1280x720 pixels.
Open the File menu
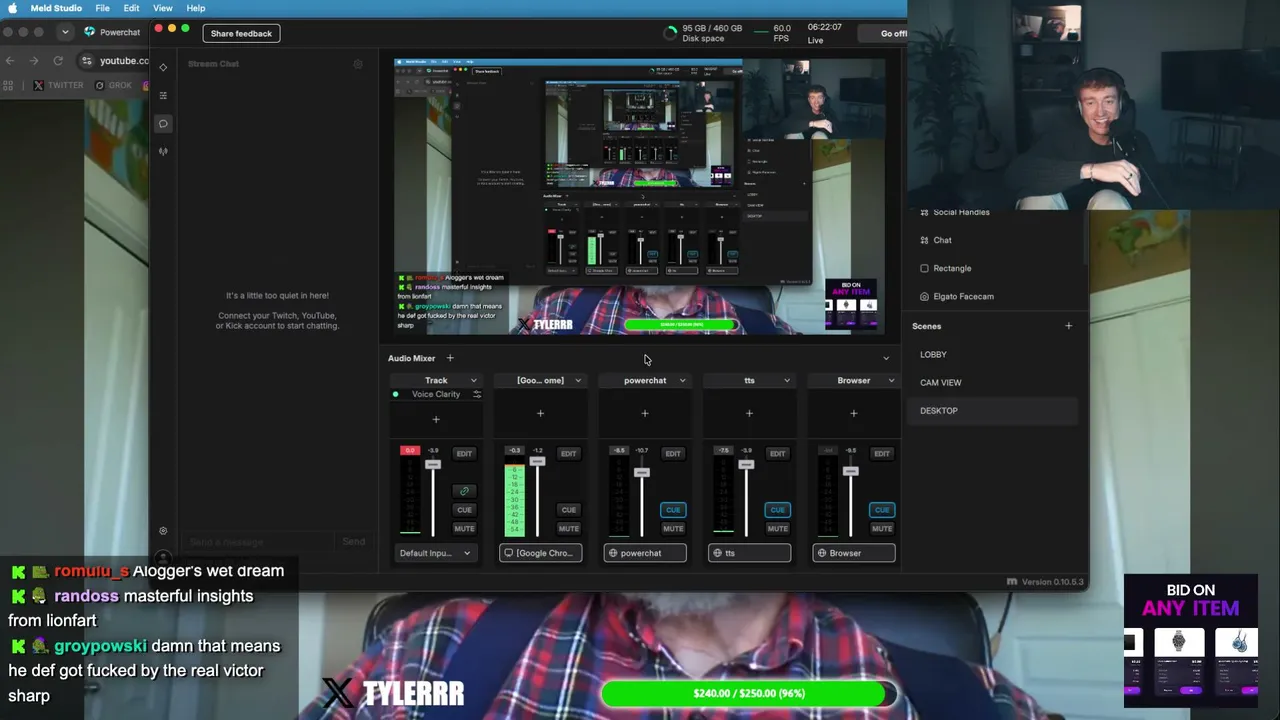[102, 8]
